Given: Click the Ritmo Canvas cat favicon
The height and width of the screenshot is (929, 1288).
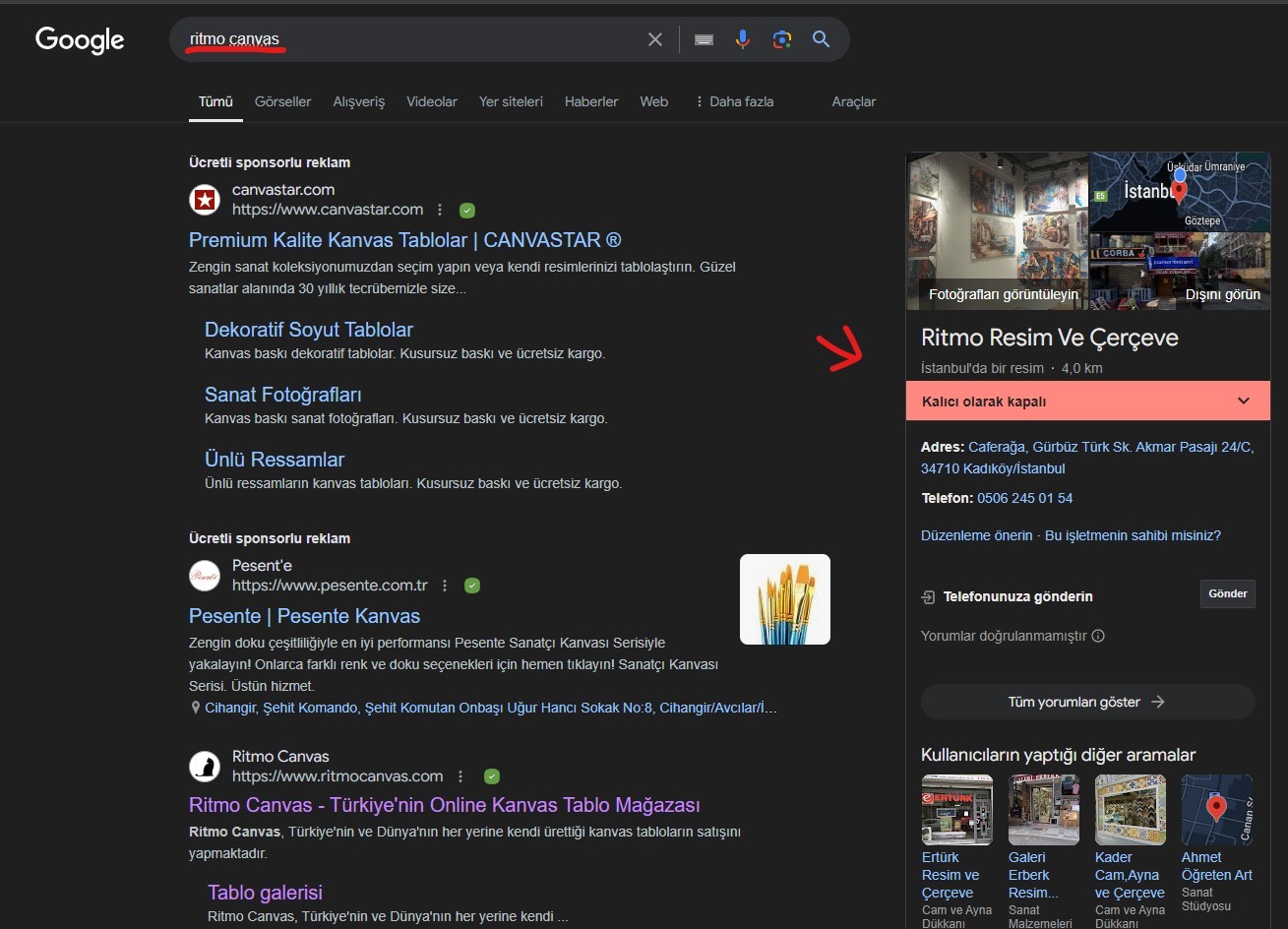Looking at the screenshot, I should (205, 767).
